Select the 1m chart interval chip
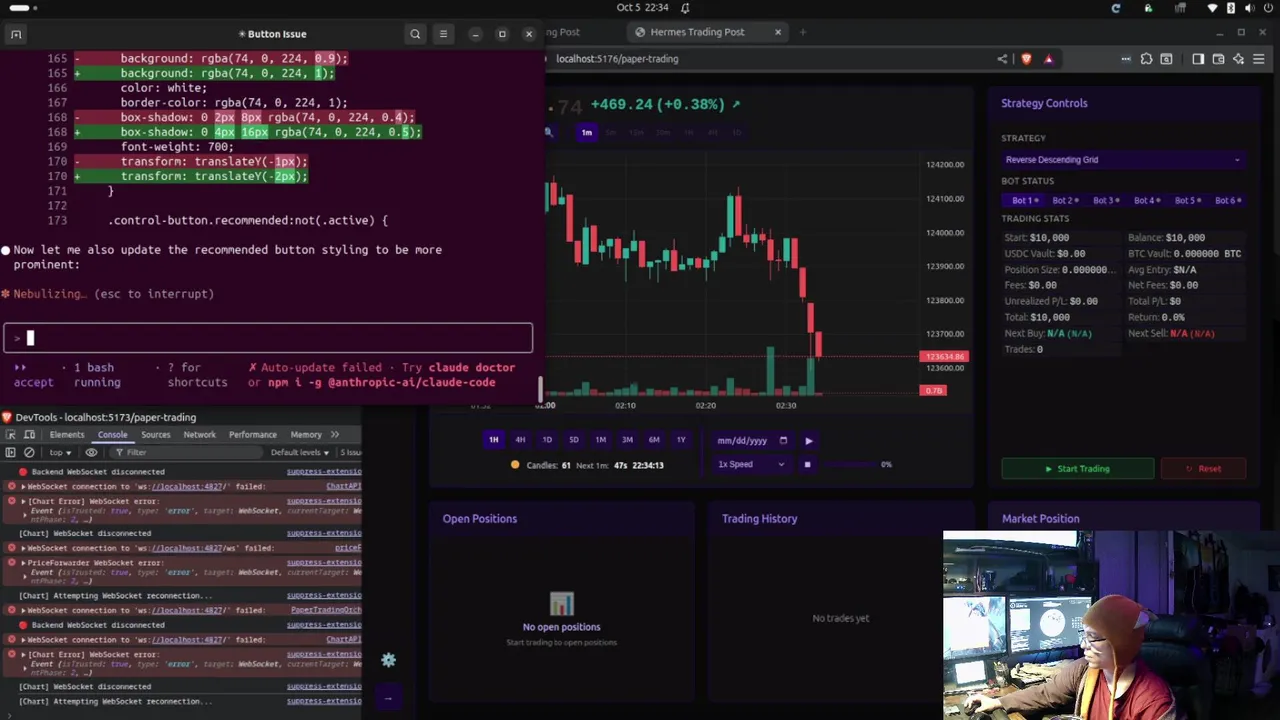1280x720 pixels. pyautogui.click(x=587, y=132)
